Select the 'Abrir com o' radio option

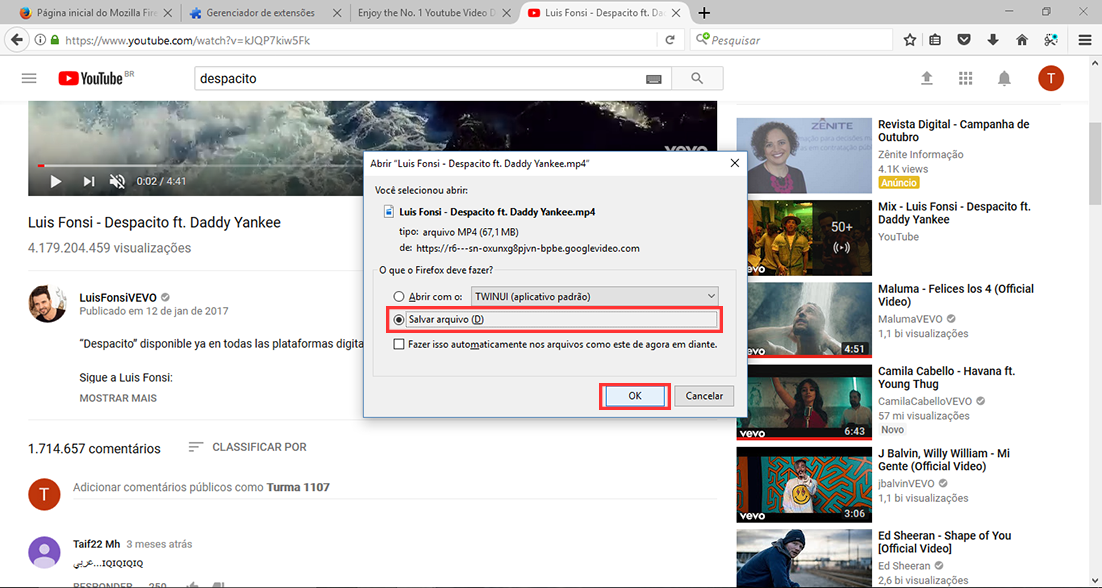pos(399,296)
